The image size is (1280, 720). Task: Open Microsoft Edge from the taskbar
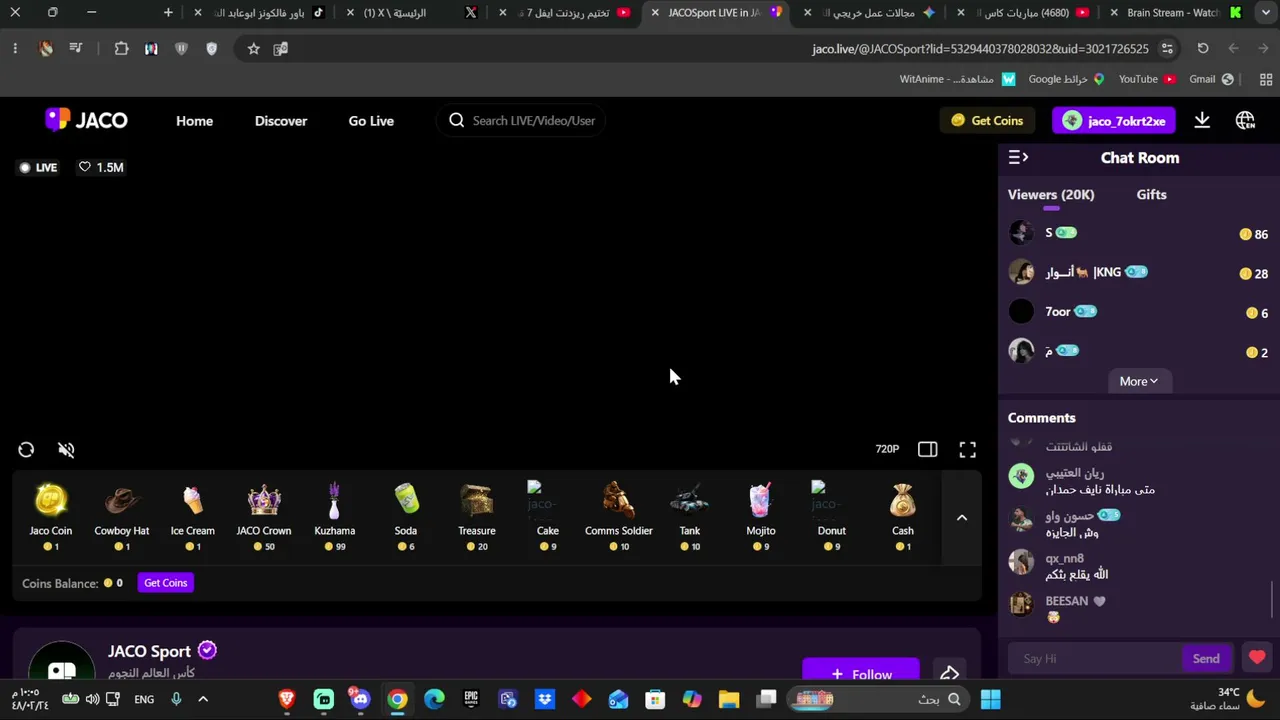(434, 699)
